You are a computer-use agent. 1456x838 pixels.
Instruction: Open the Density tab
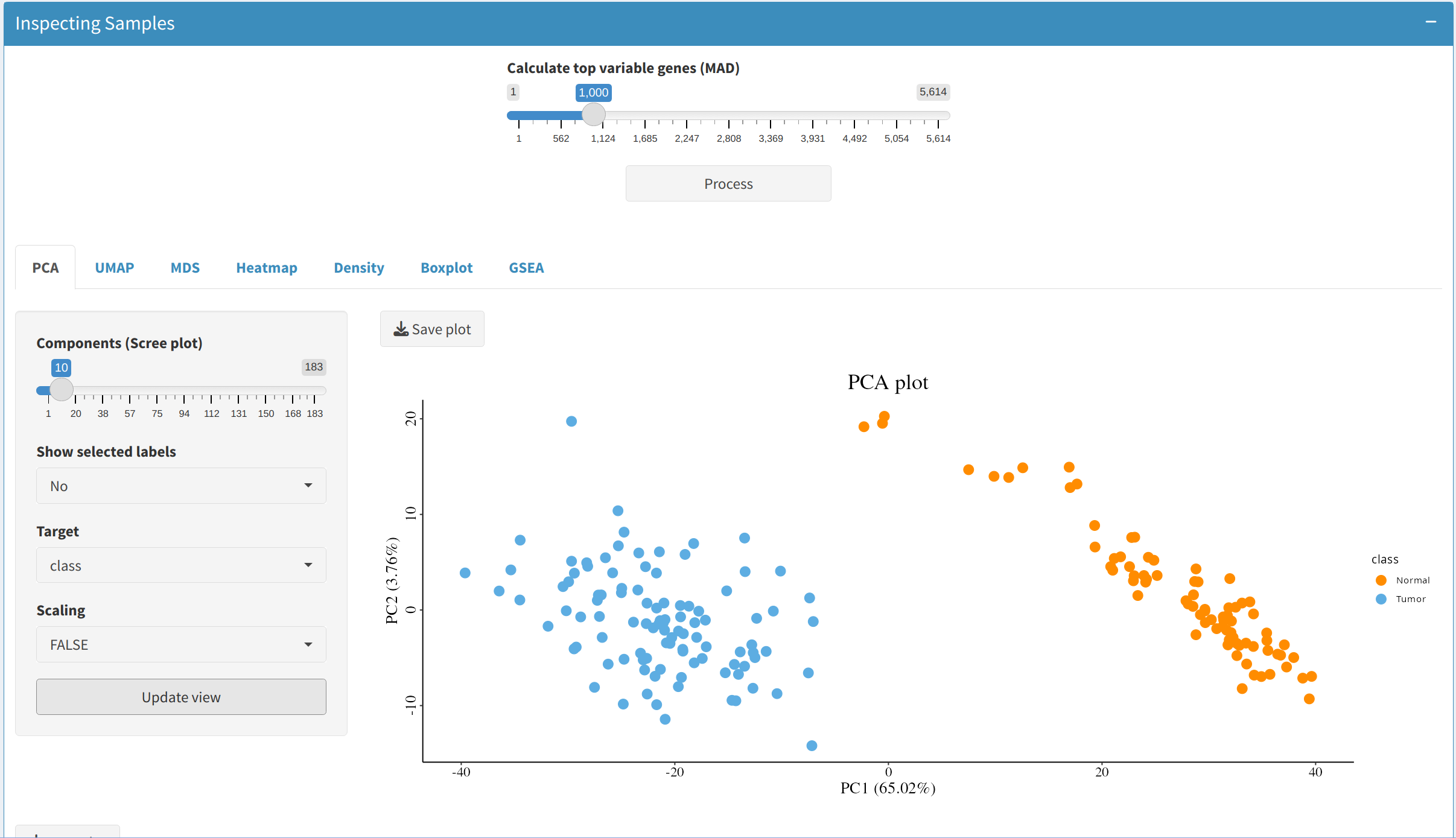pyautogui.click(x=359, y=267)
